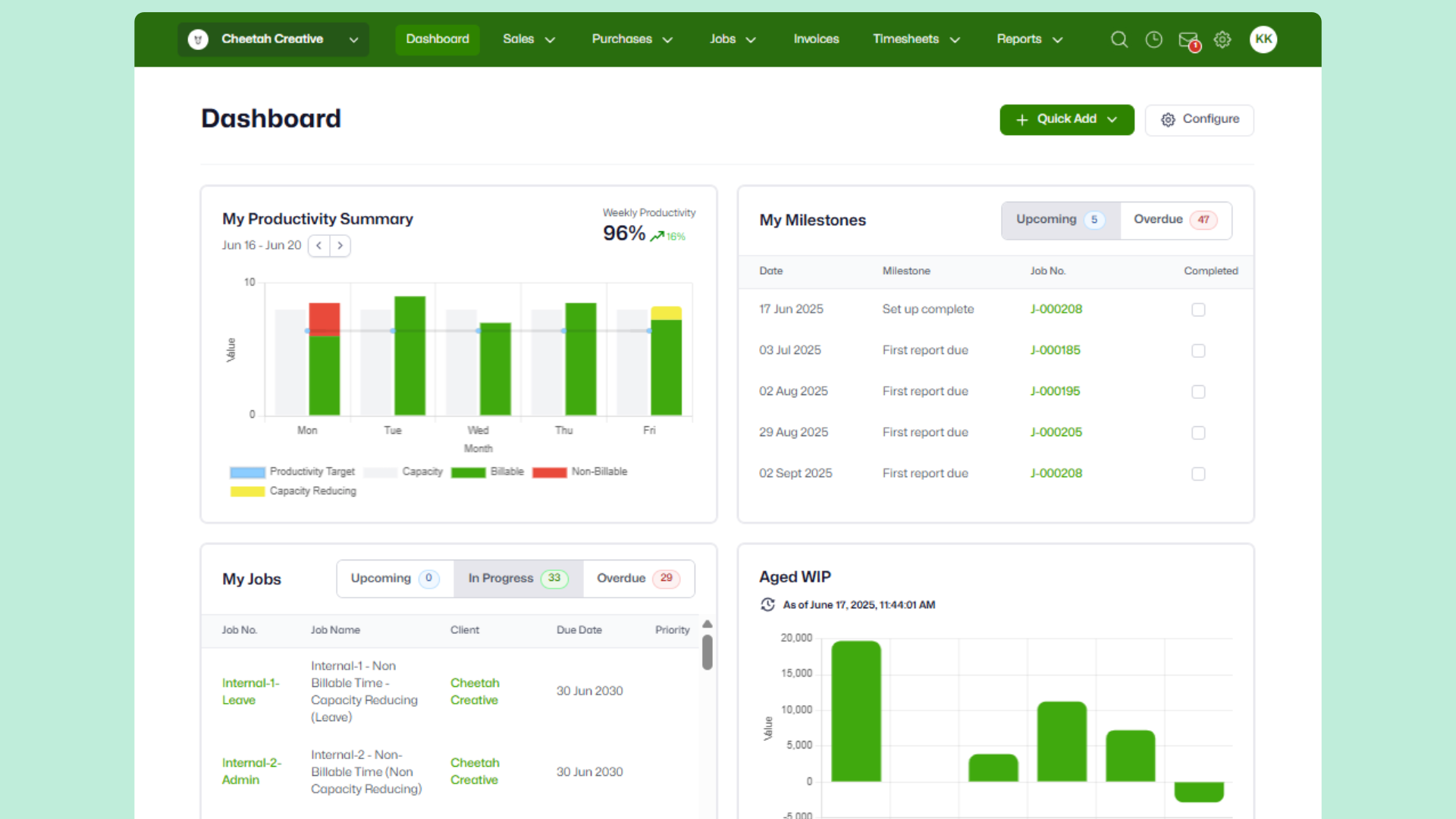The height and width of the screenshot is (819, 1456).
Task: Open the Cheetah Creative organization dropdown
Action: (x=353, y=39)
